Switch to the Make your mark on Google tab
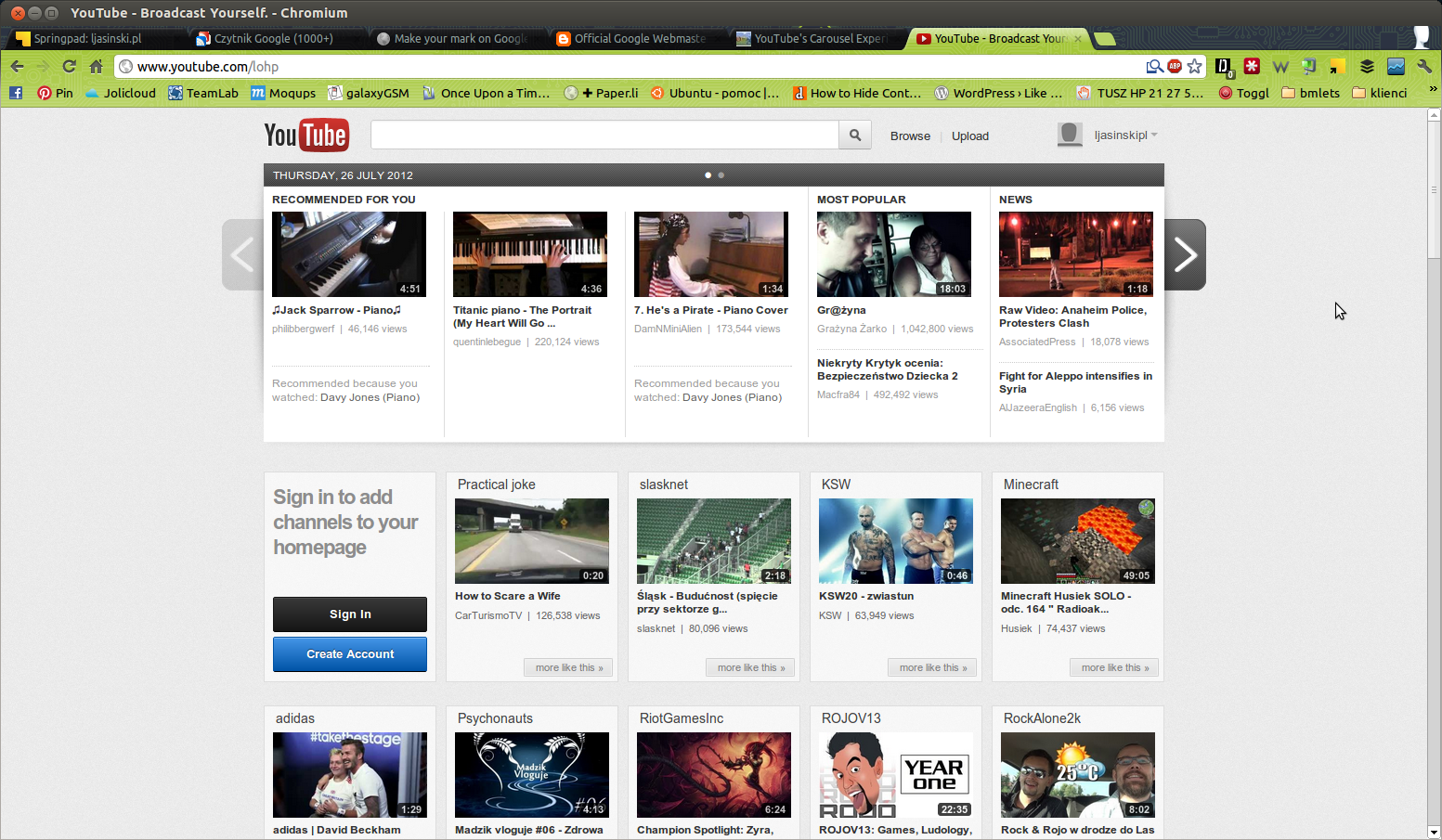 click(x=453, y=38)
